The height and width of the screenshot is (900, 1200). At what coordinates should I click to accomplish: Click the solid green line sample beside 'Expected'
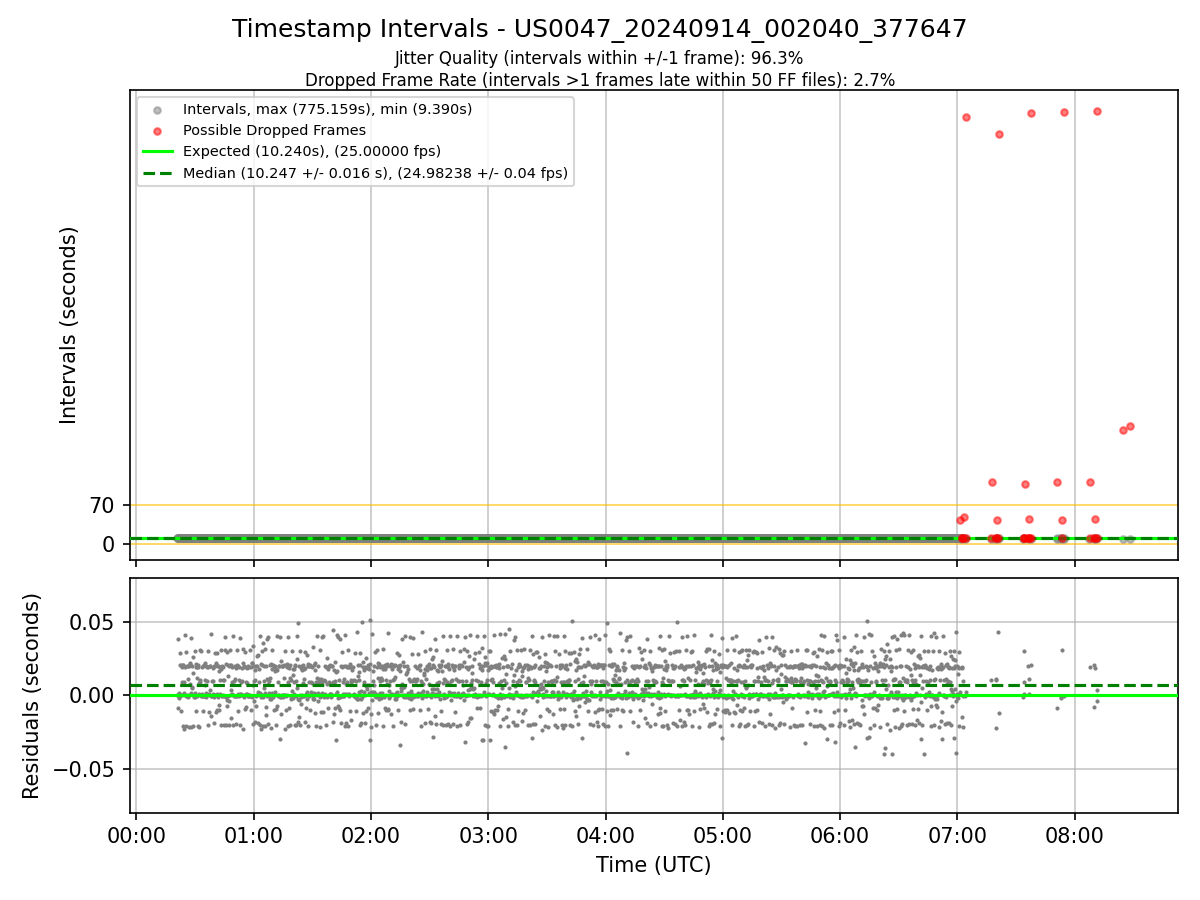(x=157, y=152)
